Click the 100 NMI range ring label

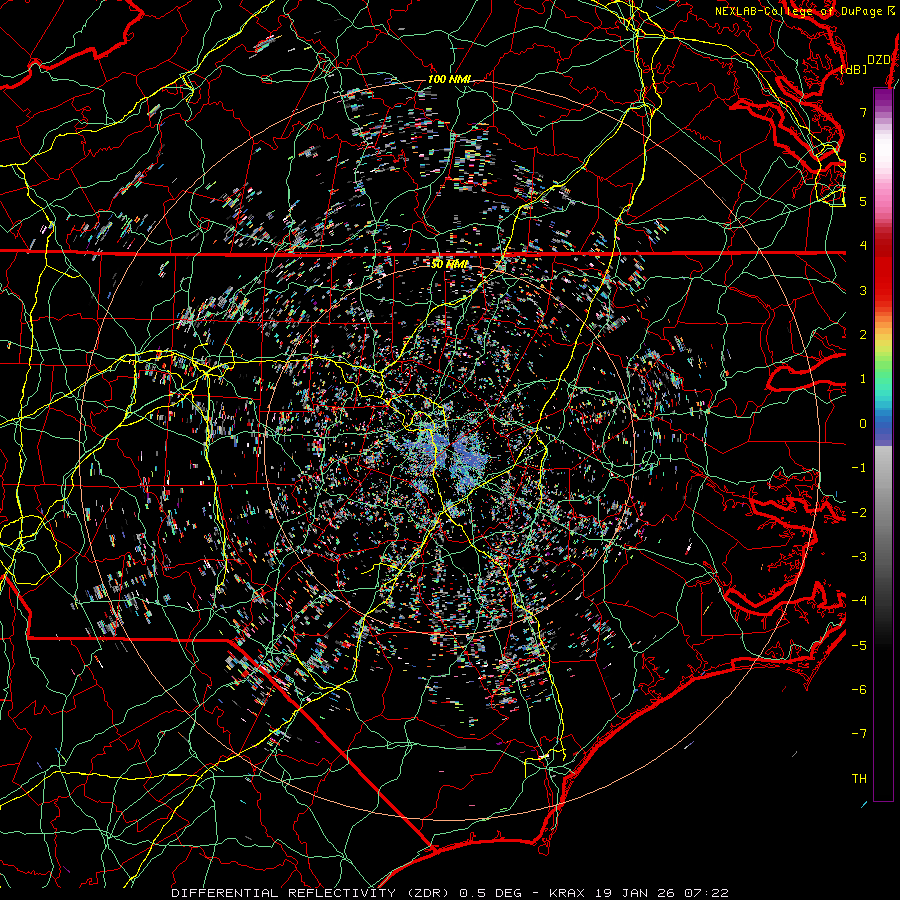(x=449, y=79)
